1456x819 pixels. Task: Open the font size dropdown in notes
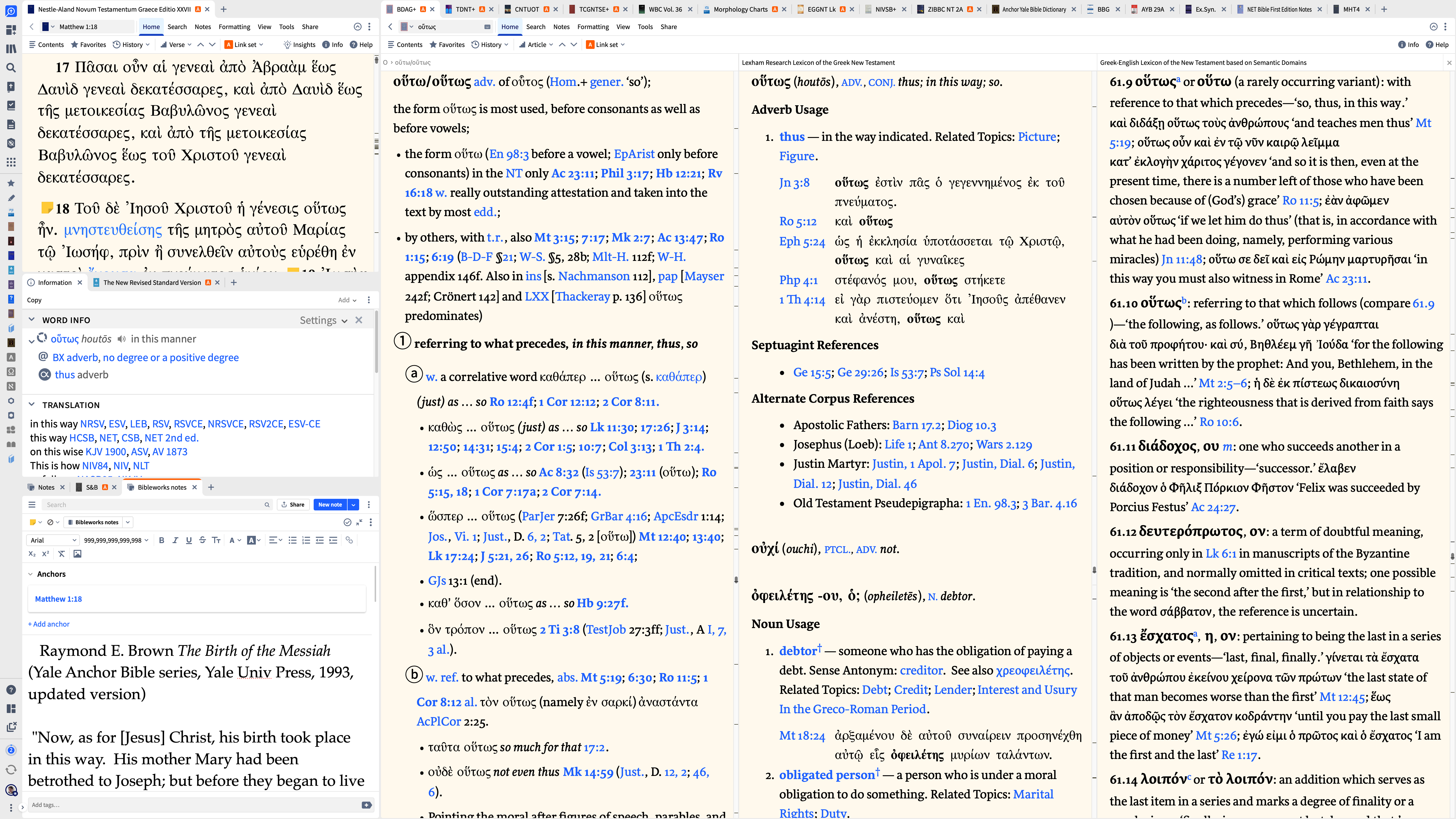[116, 540]
